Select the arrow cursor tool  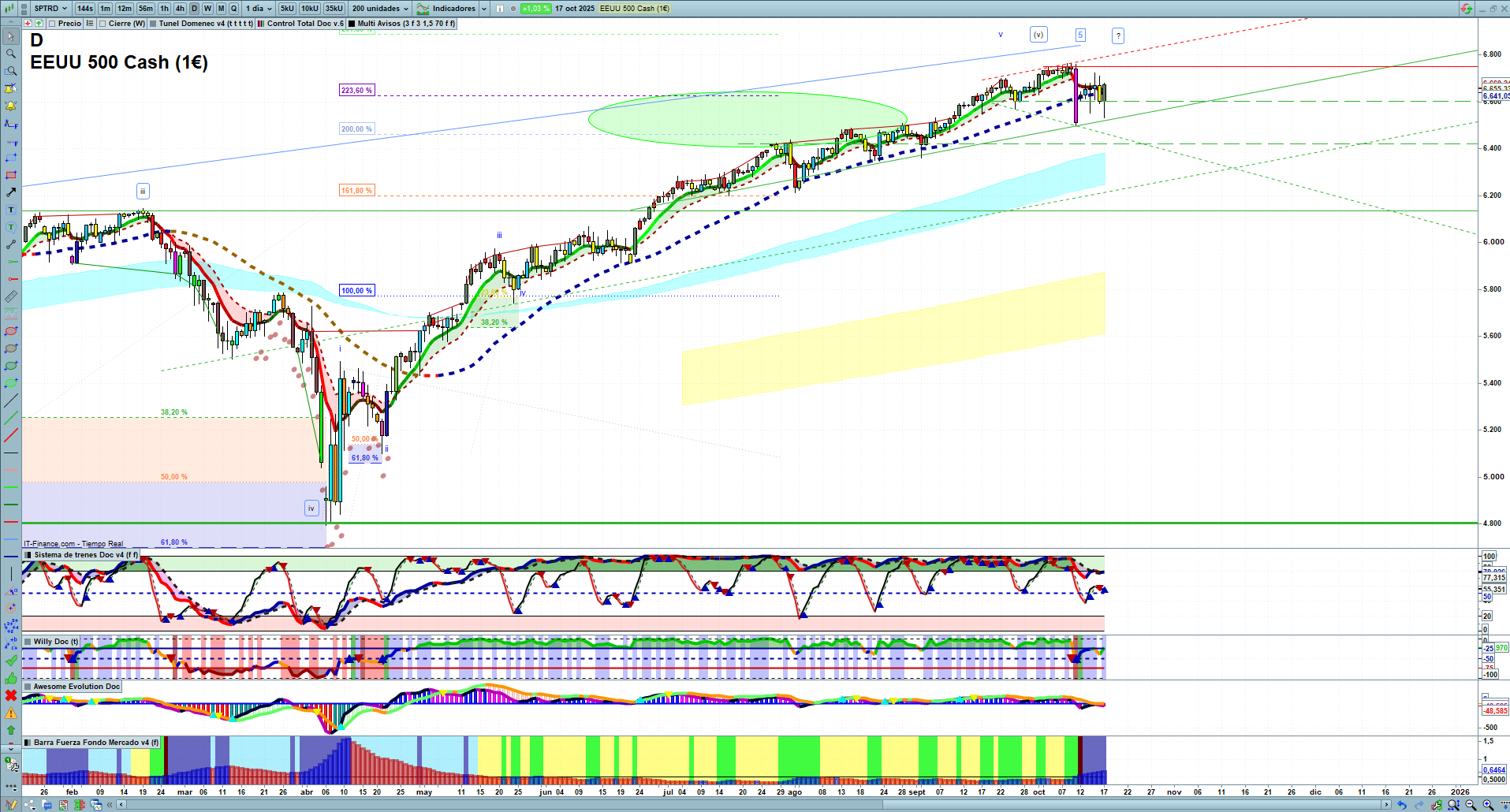[11, 36]
